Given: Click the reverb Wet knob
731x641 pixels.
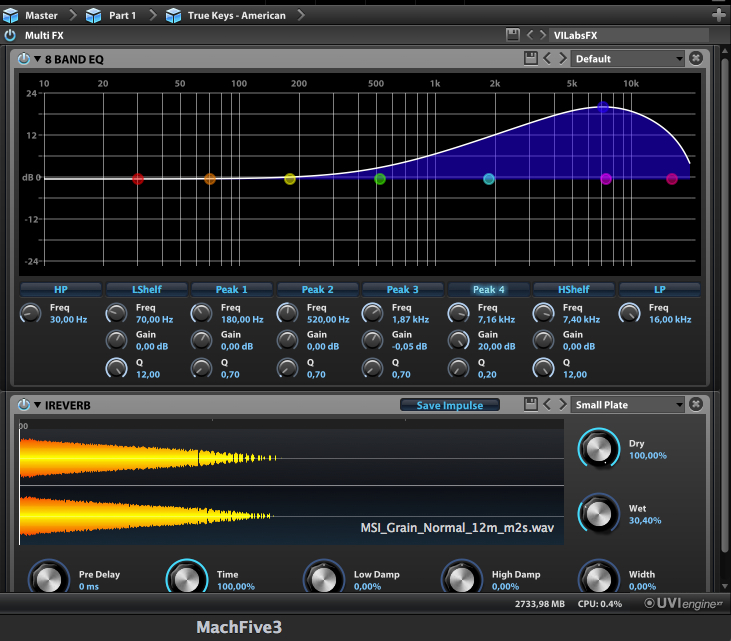Looking at the screenshot, I should click(x=598, y=514).
